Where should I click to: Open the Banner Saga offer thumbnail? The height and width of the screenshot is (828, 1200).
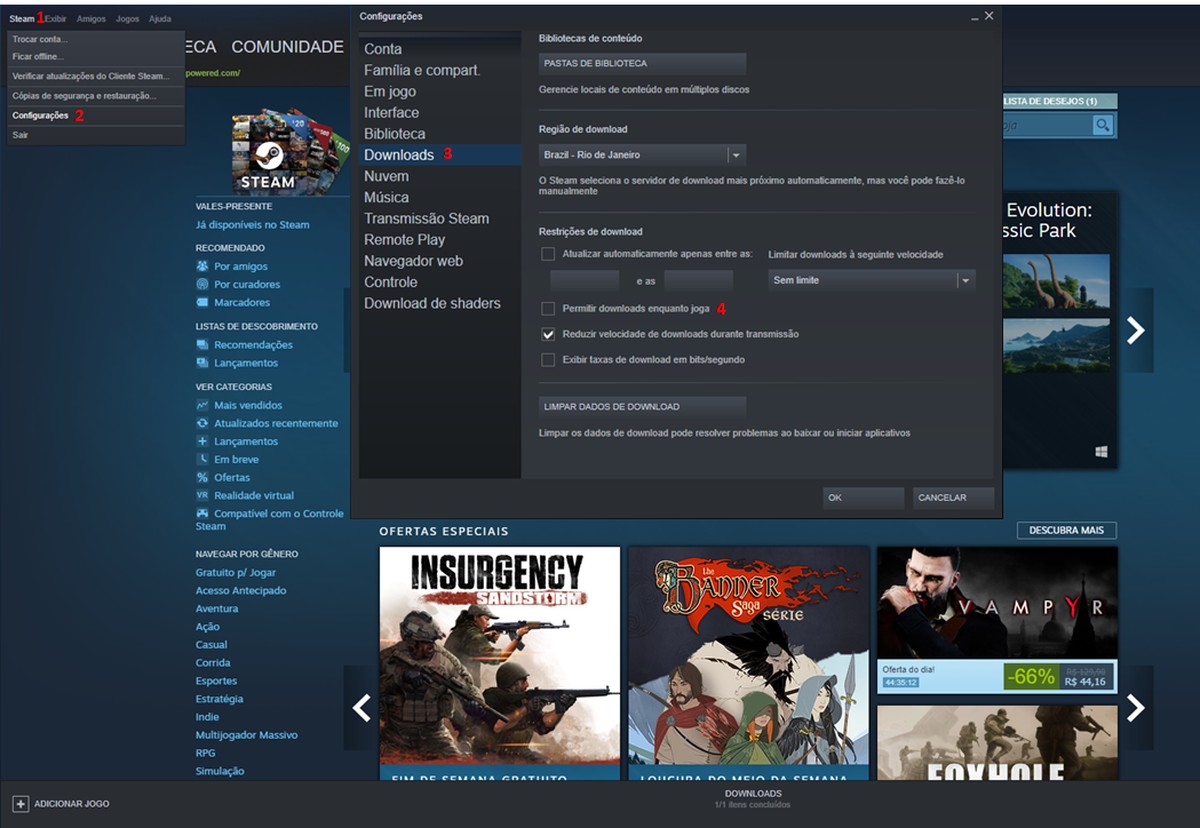(x=749, y=663)
